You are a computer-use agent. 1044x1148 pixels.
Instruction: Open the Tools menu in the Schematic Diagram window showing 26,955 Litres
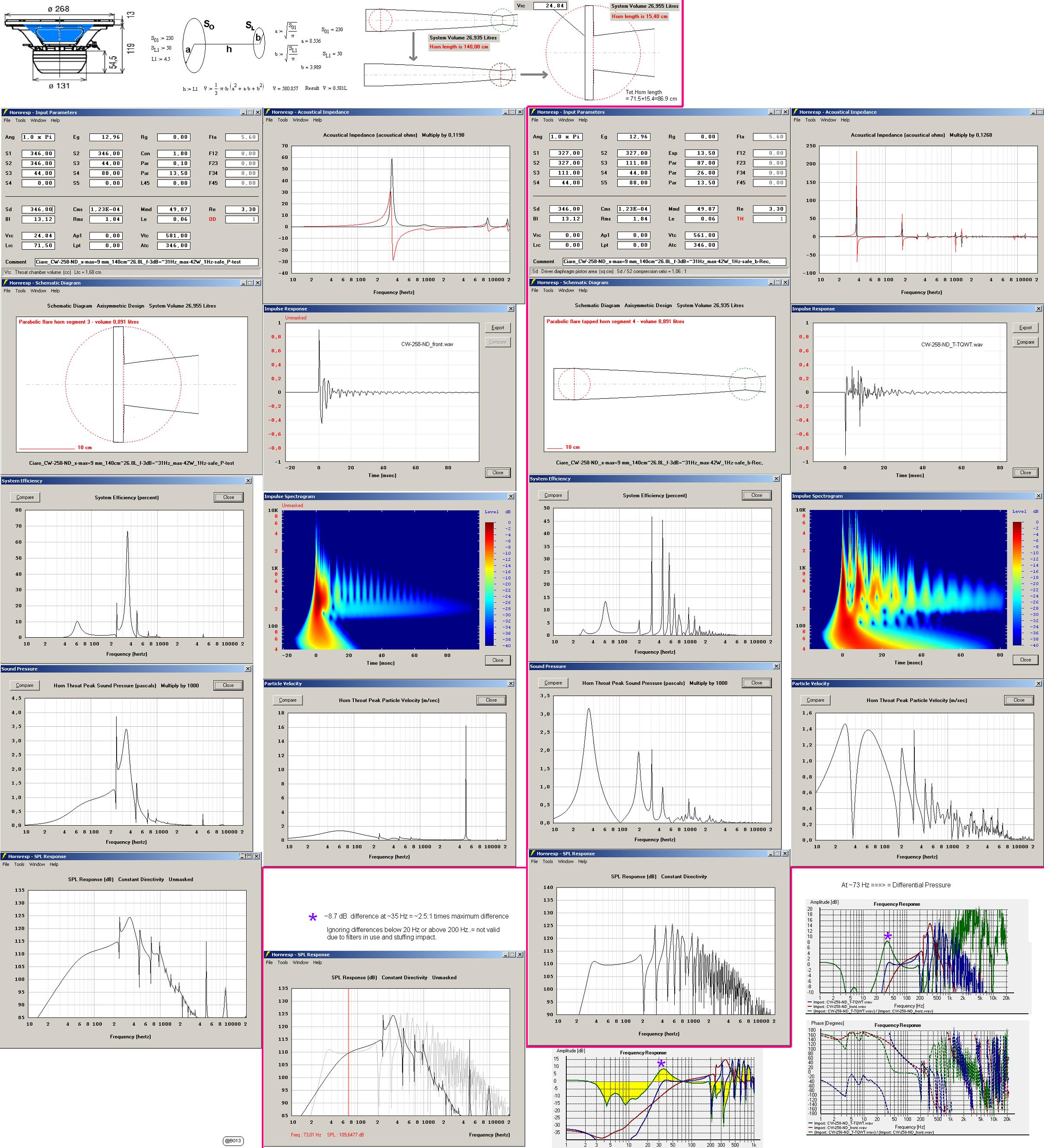[x=20, y=290]
